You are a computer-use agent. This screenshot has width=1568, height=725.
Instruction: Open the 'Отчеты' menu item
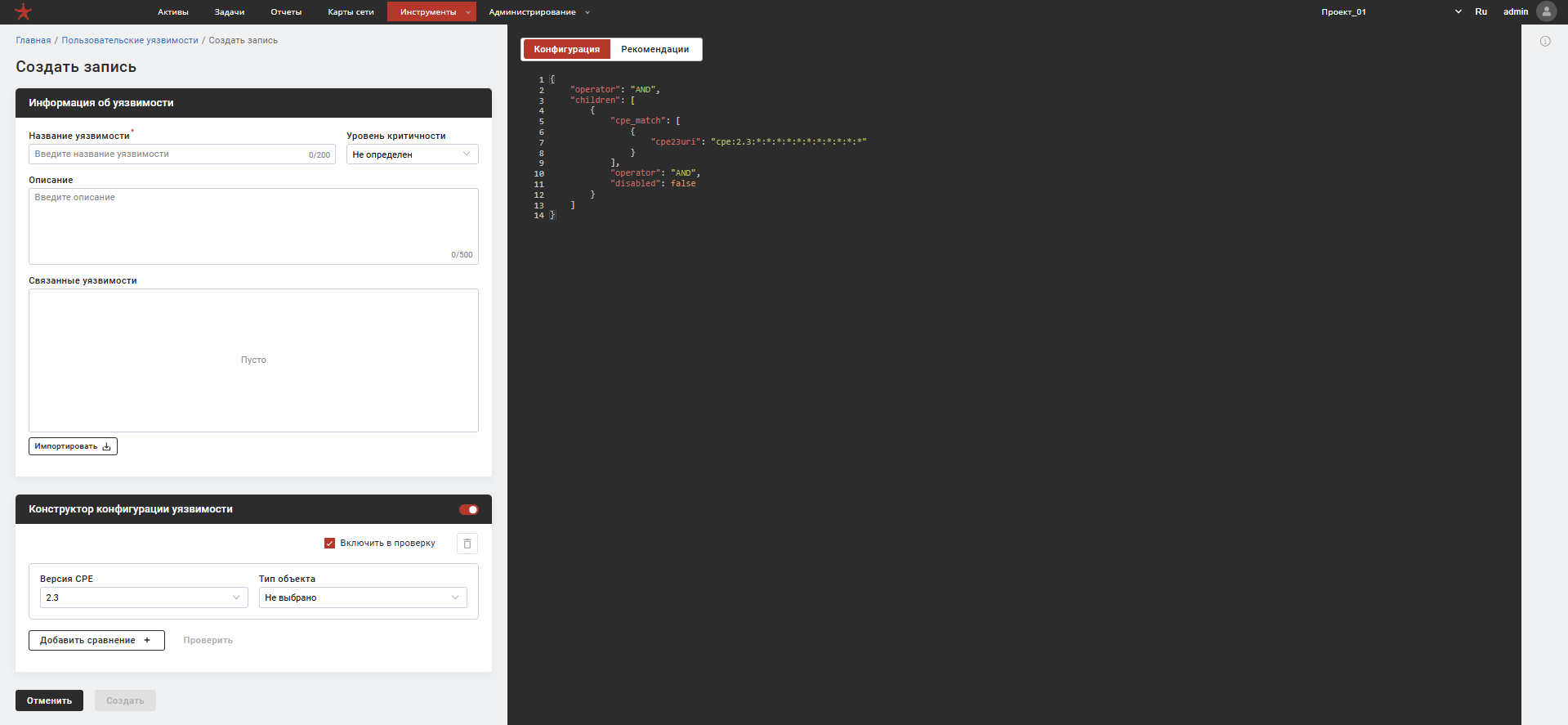click(x=286, y=11)
